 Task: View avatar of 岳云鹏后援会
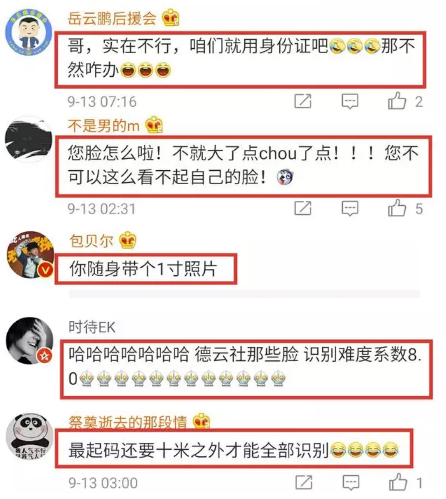coord(29,32)
